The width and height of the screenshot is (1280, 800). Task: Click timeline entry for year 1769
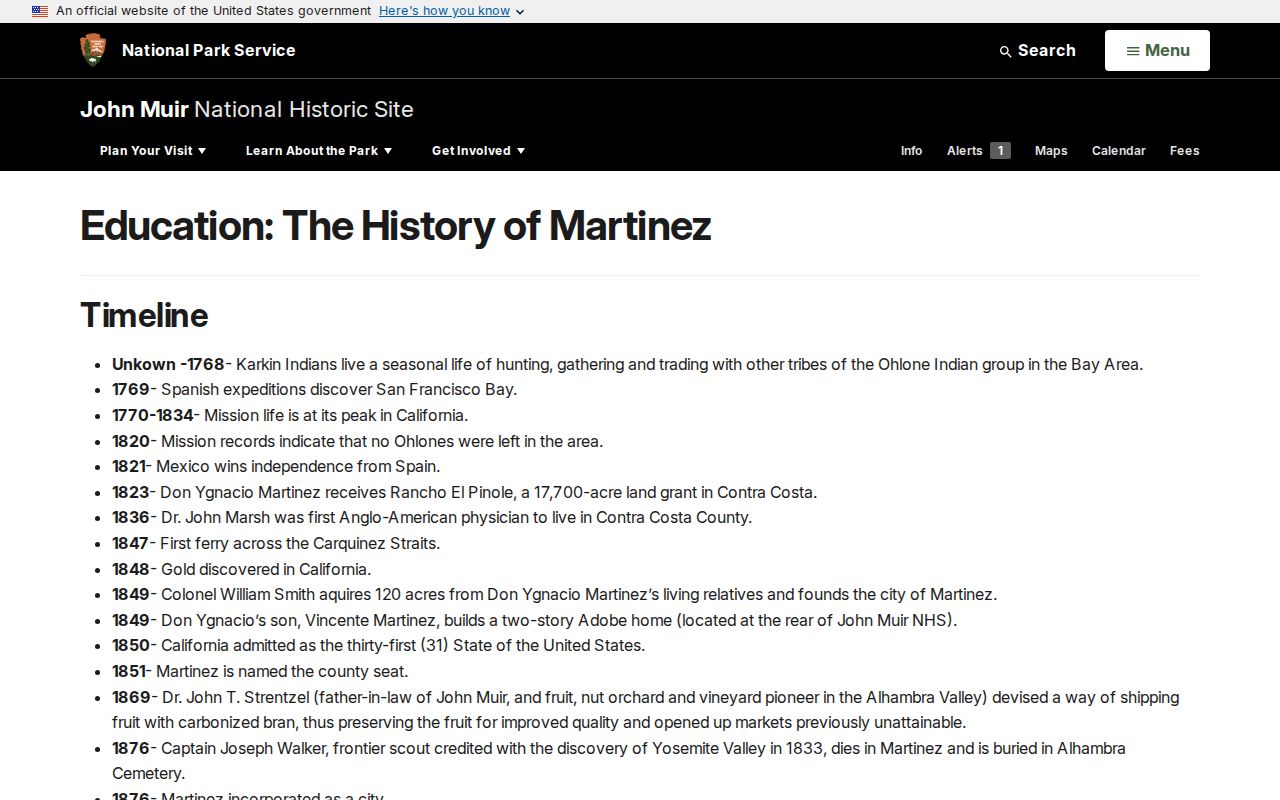314,390
